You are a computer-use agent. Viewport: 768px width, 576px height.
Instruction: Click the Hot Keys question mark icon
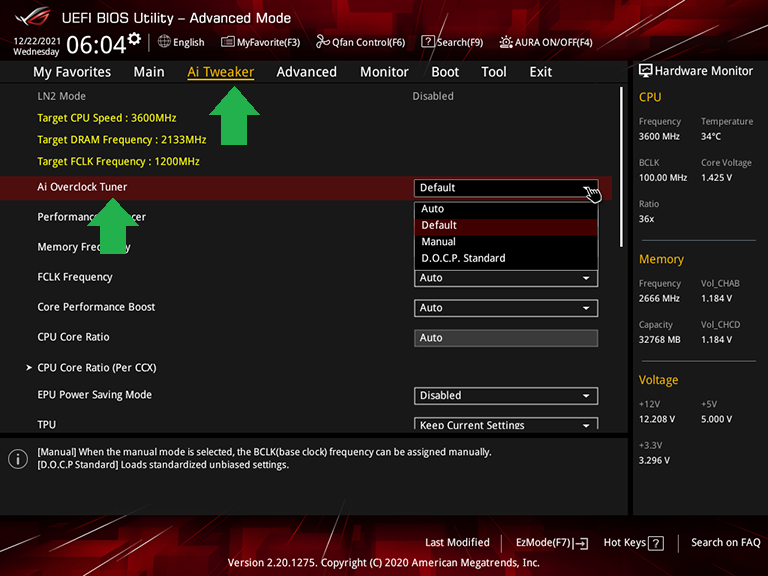(x=656, y=543)
